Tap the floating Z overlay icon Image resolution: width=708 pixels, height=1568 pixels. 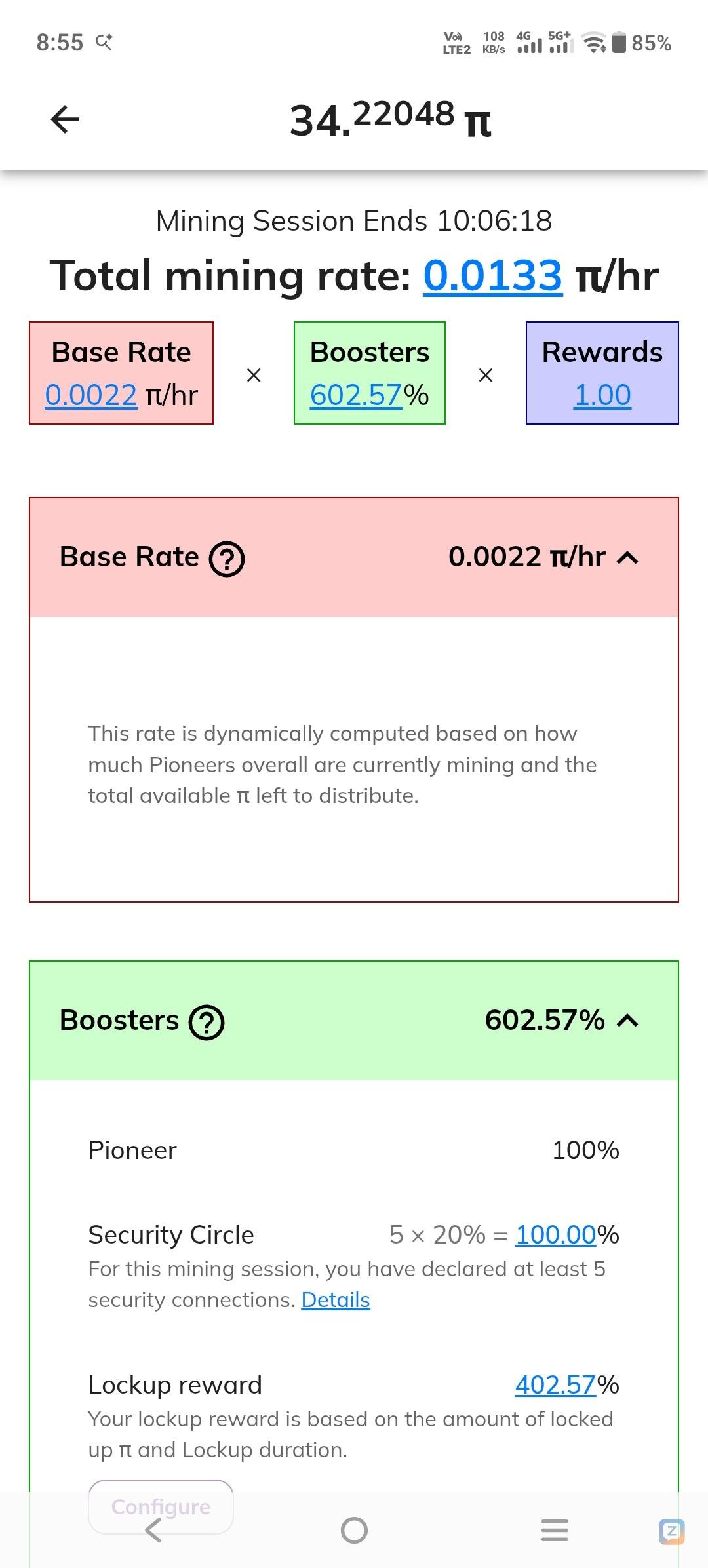[x=672, y=1531]
